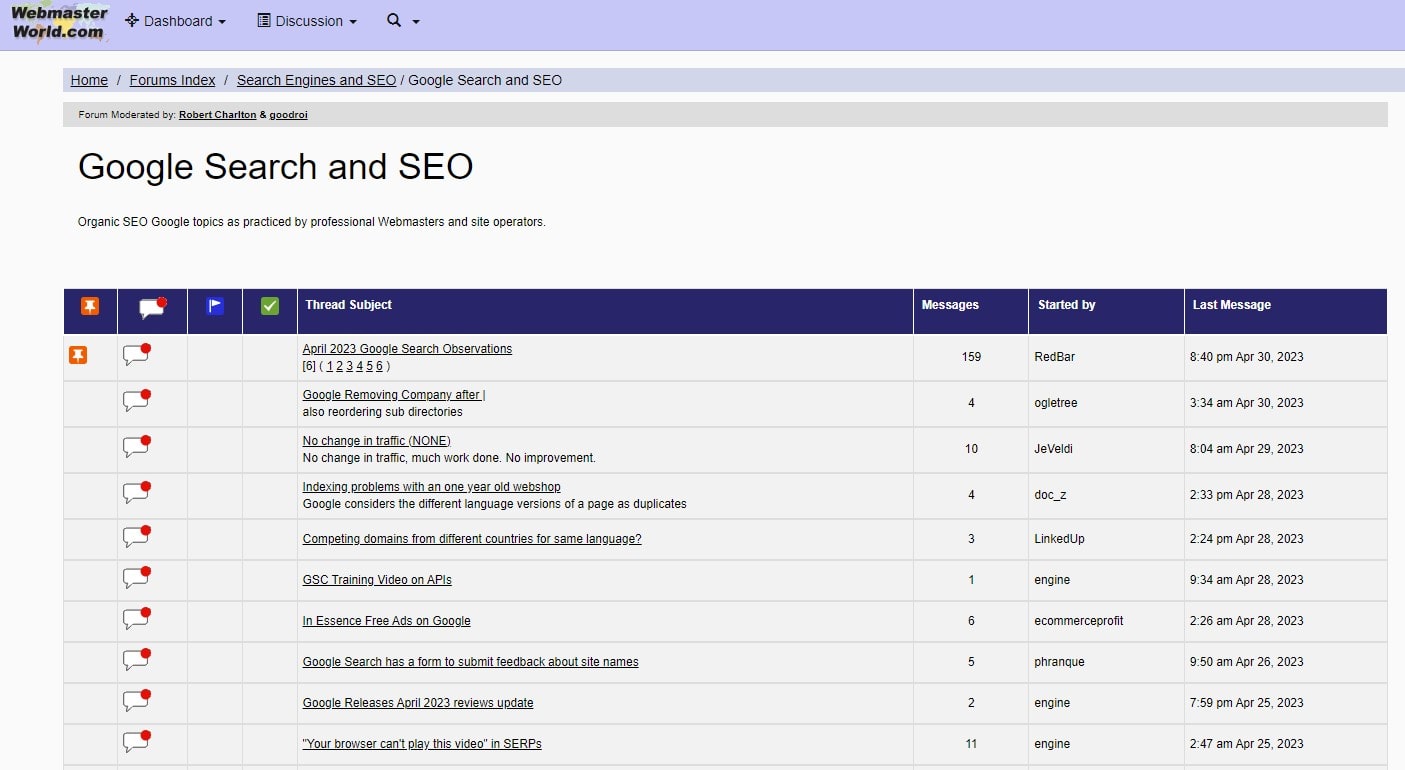The width and height of the screenshot is (1405, 770).
Task: Go to page 6 of April 2023 thread
Action: 379,366
